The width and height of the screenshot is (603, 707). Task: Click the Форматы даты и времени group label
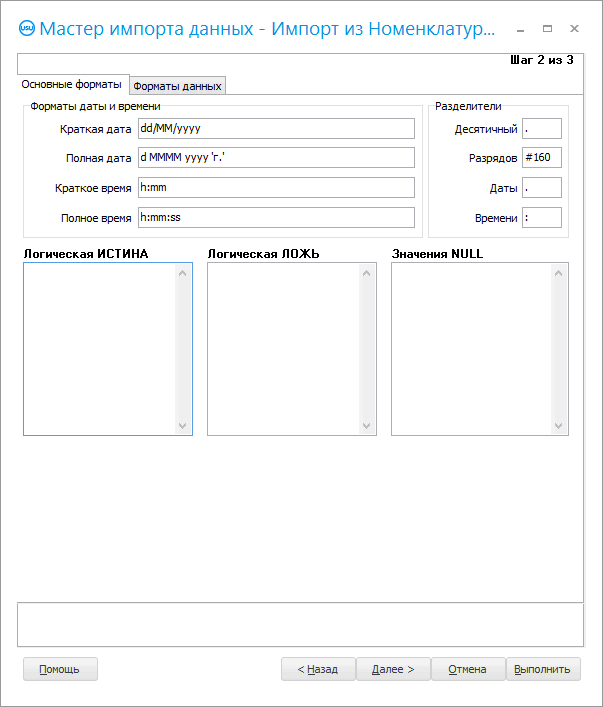[x=95, y=106]
